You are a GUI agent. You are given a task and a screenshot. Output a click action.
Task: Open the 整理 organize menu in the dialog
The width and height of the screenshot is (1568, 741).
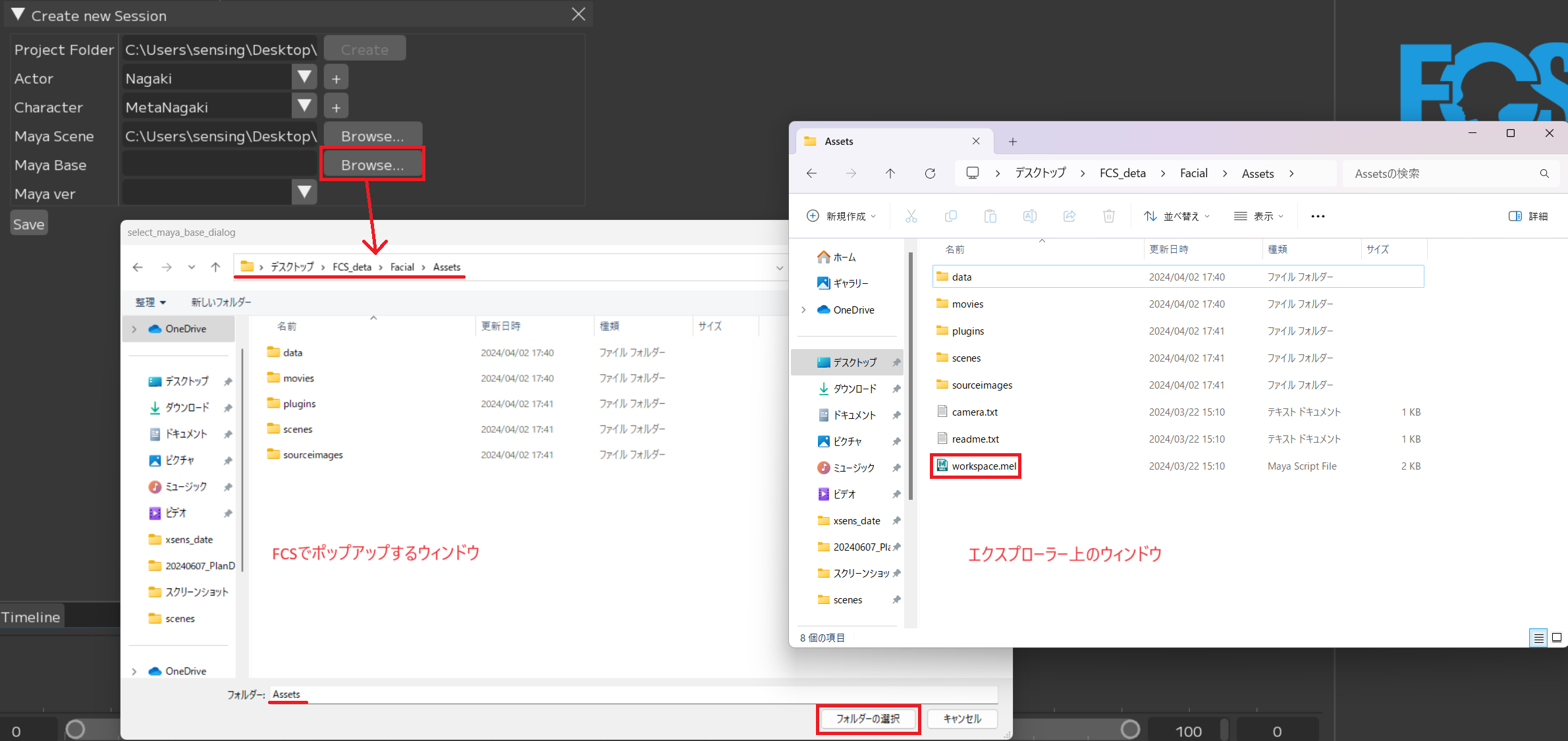(x=150, y=302)
